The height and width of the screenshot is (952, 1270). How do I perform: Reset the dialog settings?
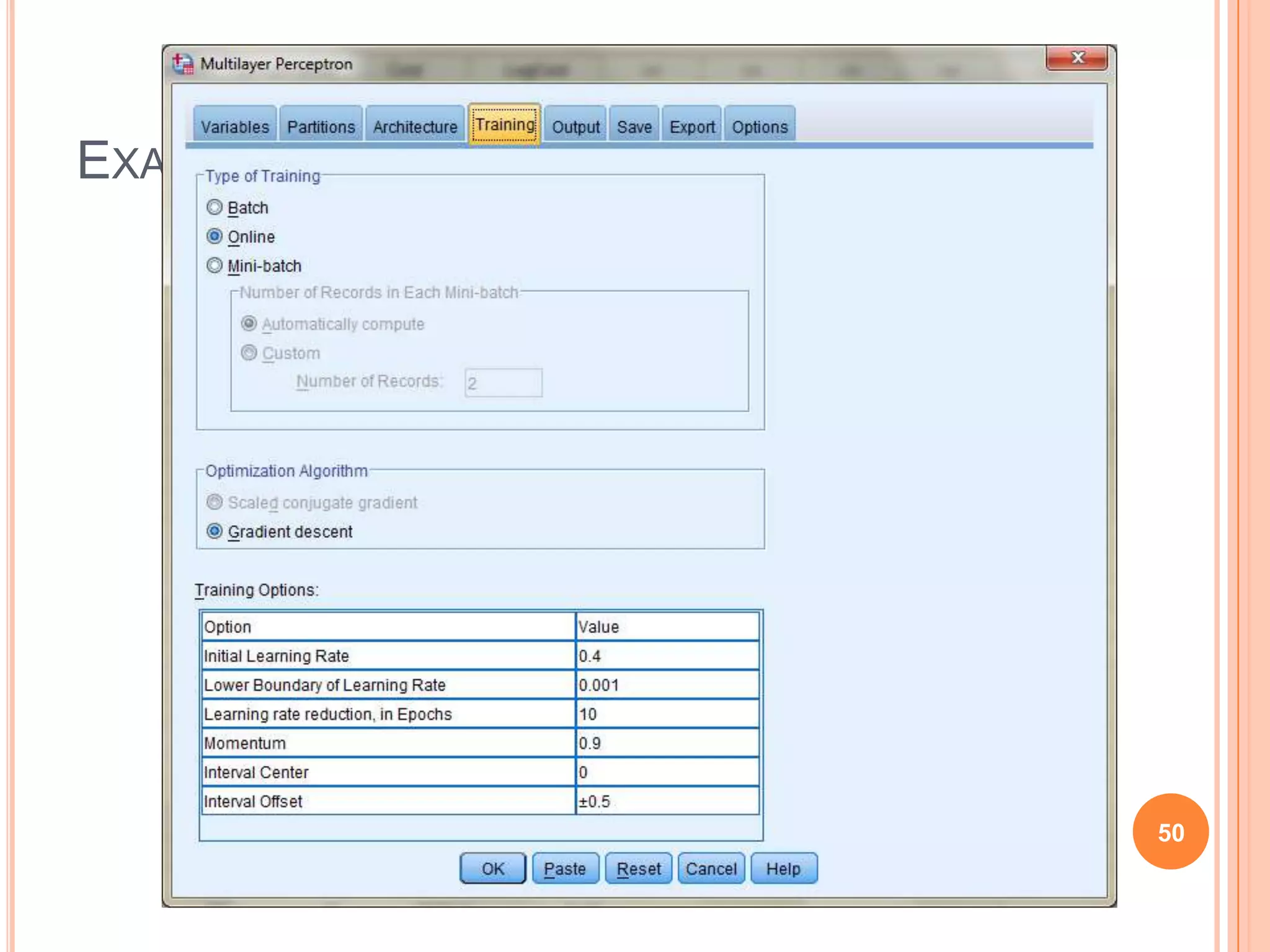coord(638,868)
